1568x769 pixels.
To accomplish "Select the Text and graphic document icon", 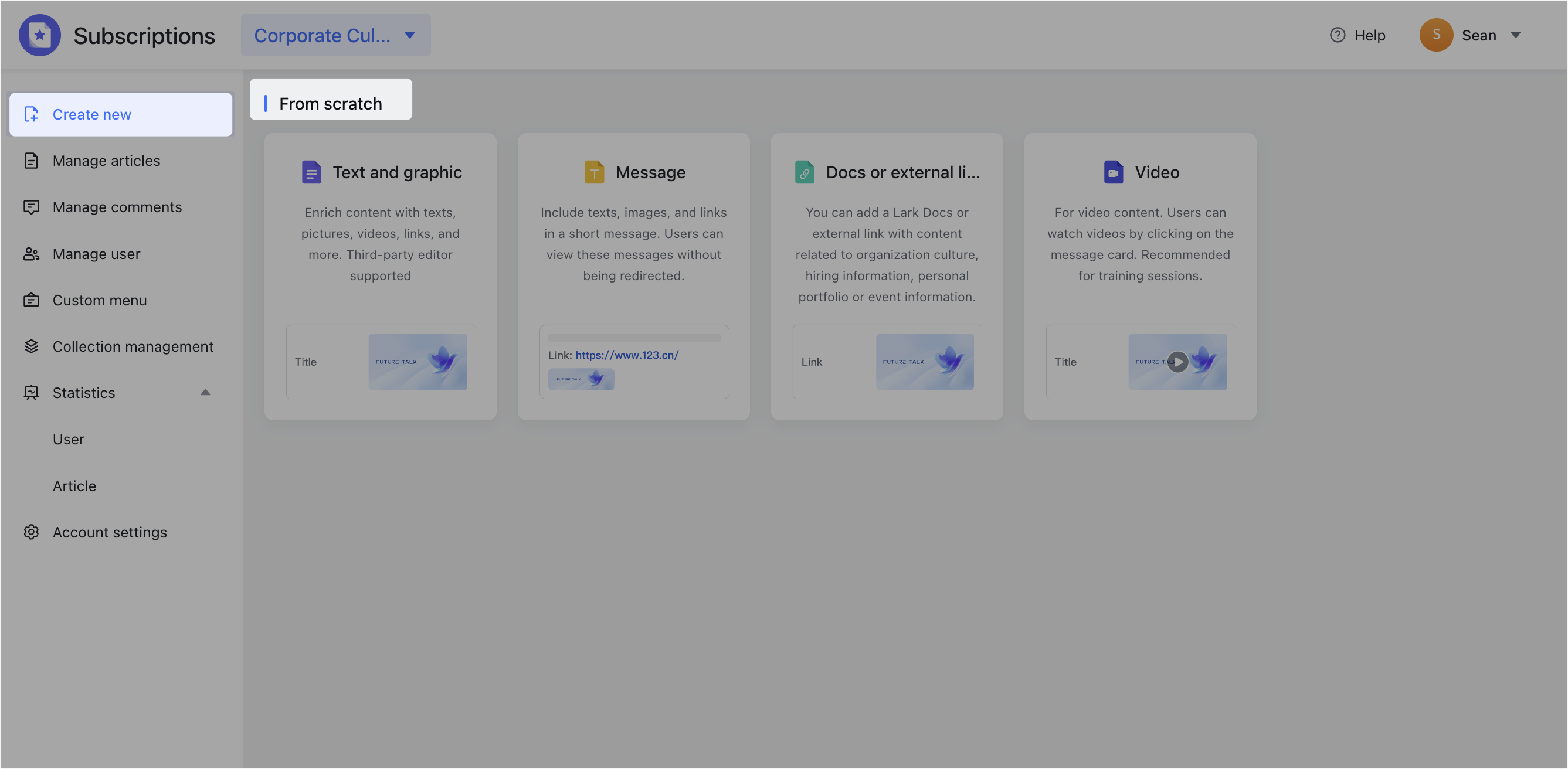I will tap(311, 172).
